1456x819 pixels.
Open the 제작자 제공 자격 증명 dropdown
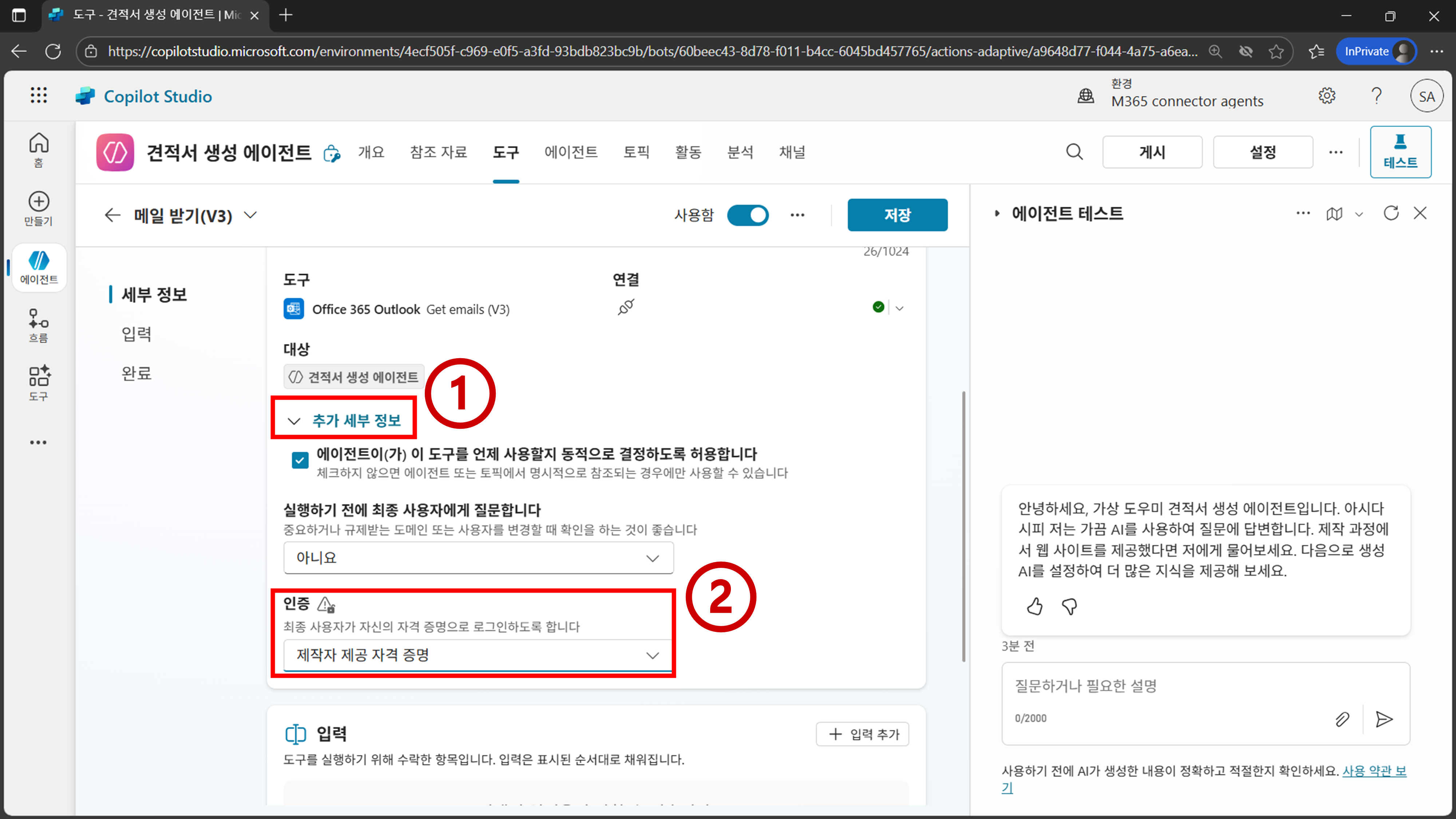pos(478,655)
